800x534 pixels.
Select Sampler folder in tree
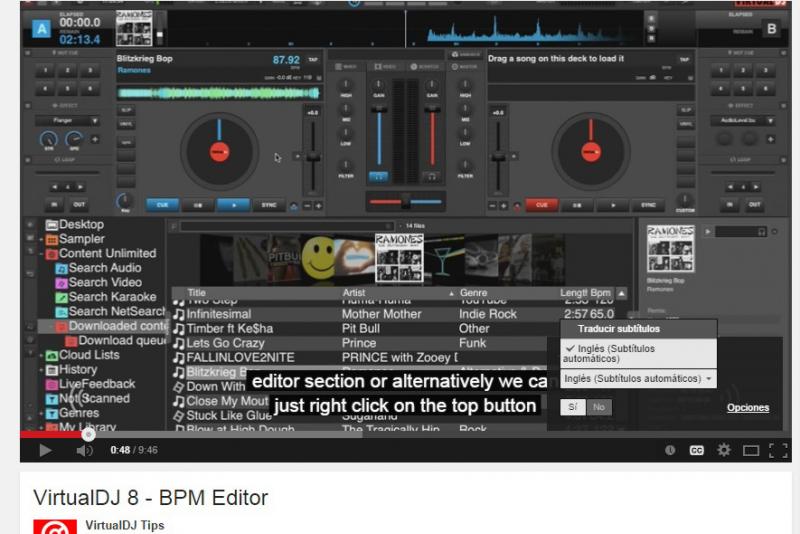(x=75, y=239)
